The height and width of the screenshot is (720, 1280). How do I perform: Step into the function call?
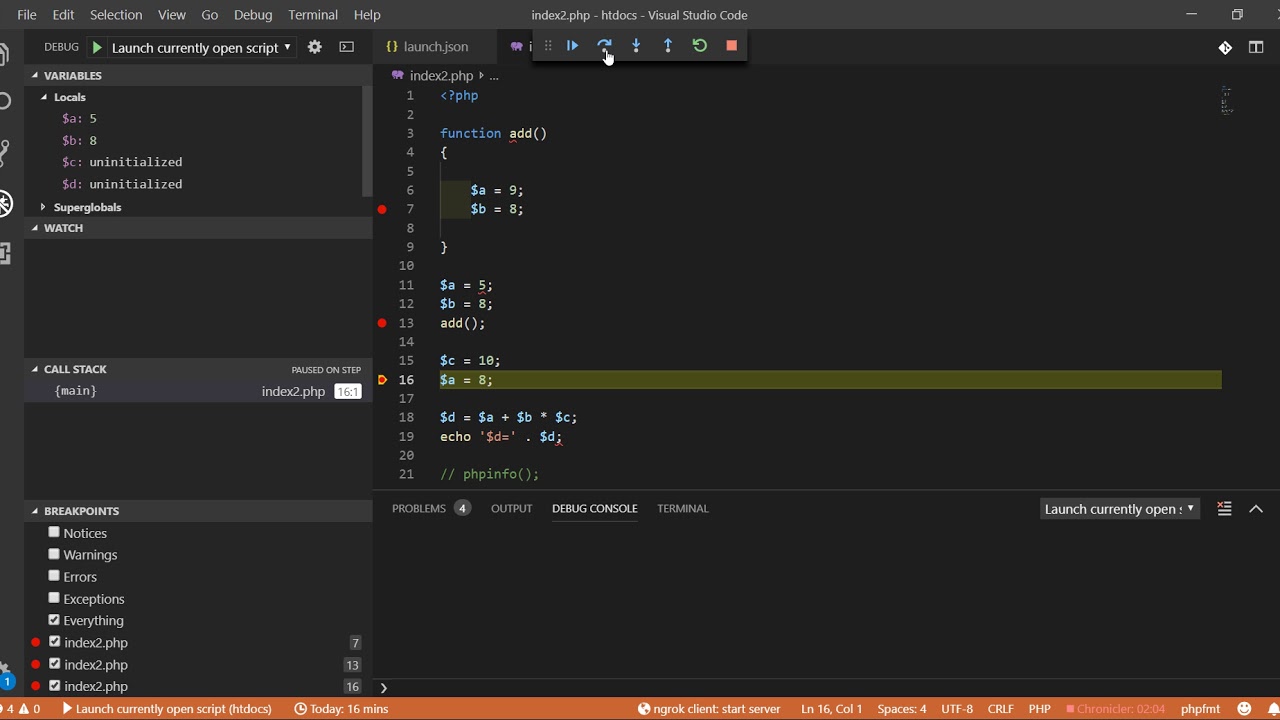636,46
